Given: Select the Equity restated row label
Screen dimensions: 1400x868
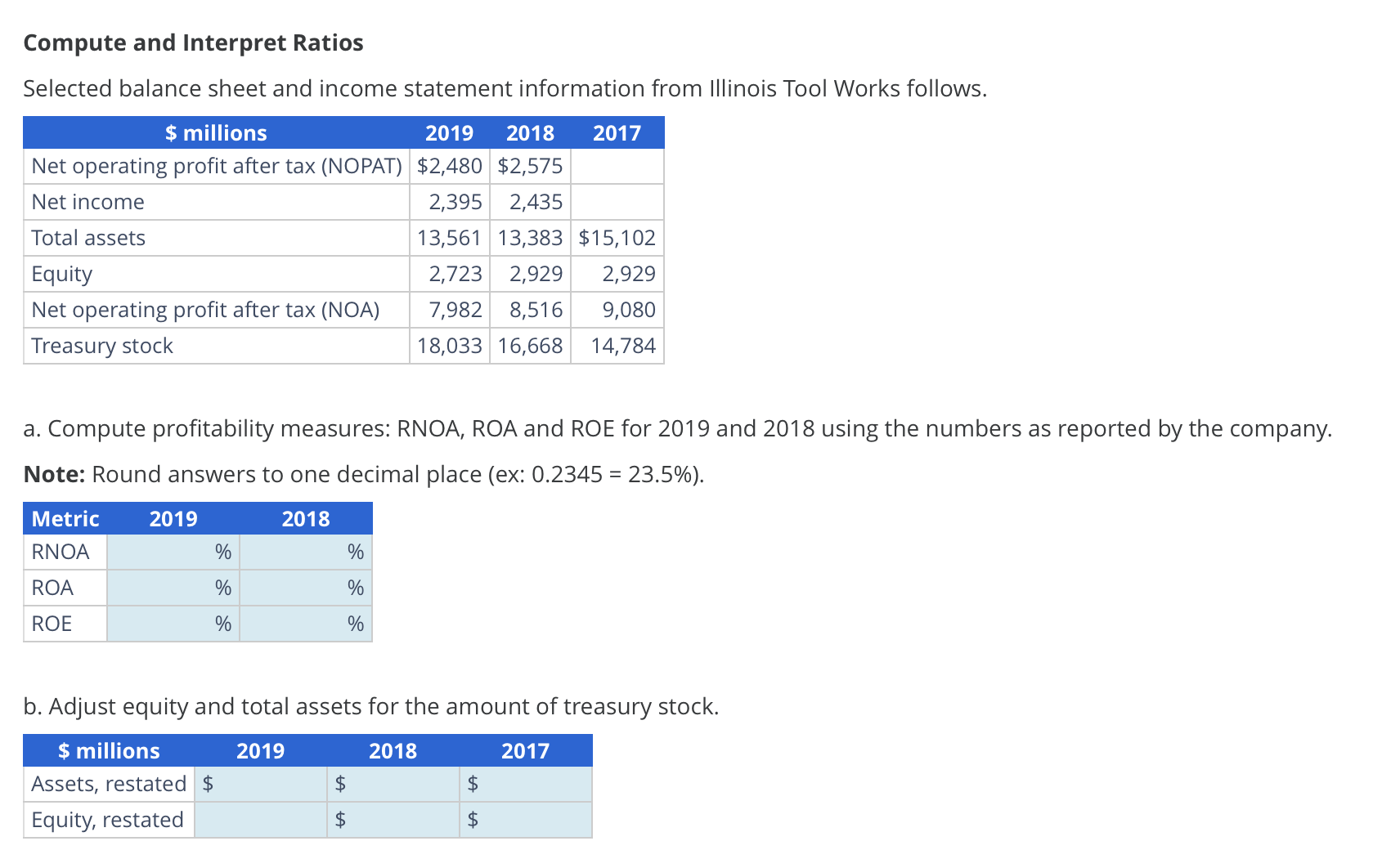Looking at the screenshot, I should (x=106, y=820).
